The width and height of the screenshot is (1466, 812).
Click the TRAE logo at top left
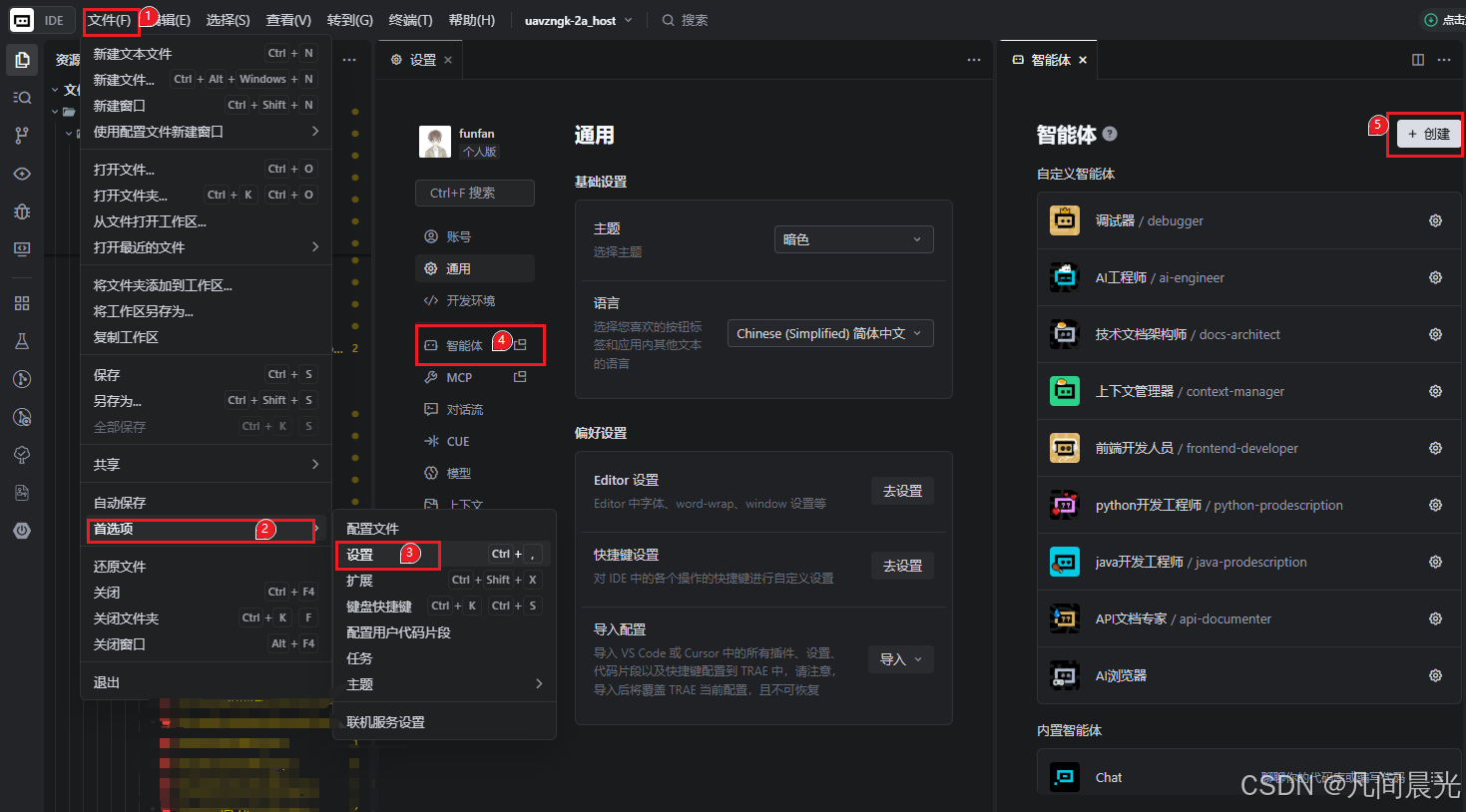(x=22, y=20)
